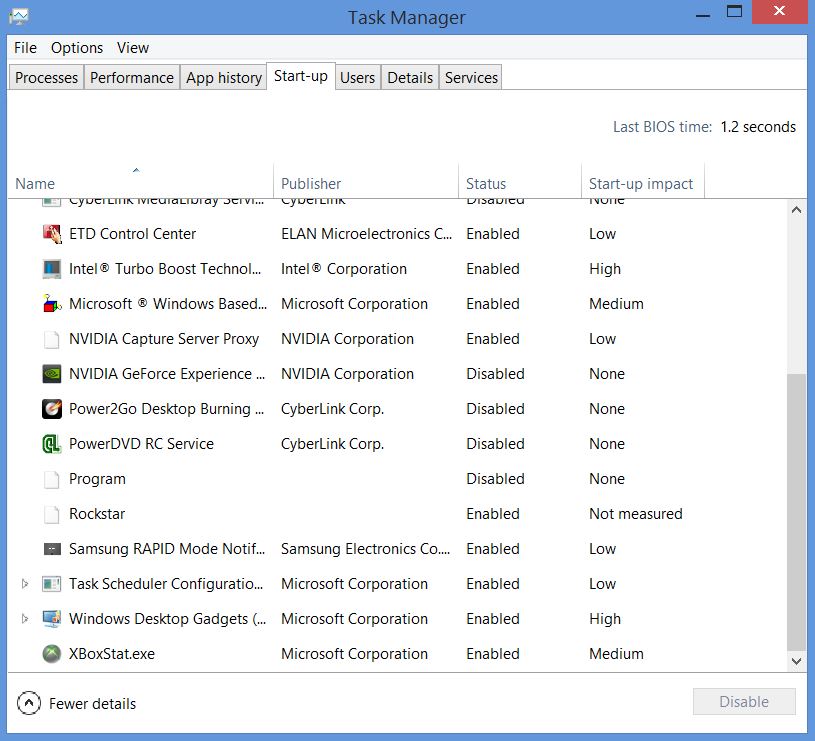Screen dimensions: 815x741
Task: Click the ELAN Microelectronics publisher cell
Action: (x=366, y=234)
